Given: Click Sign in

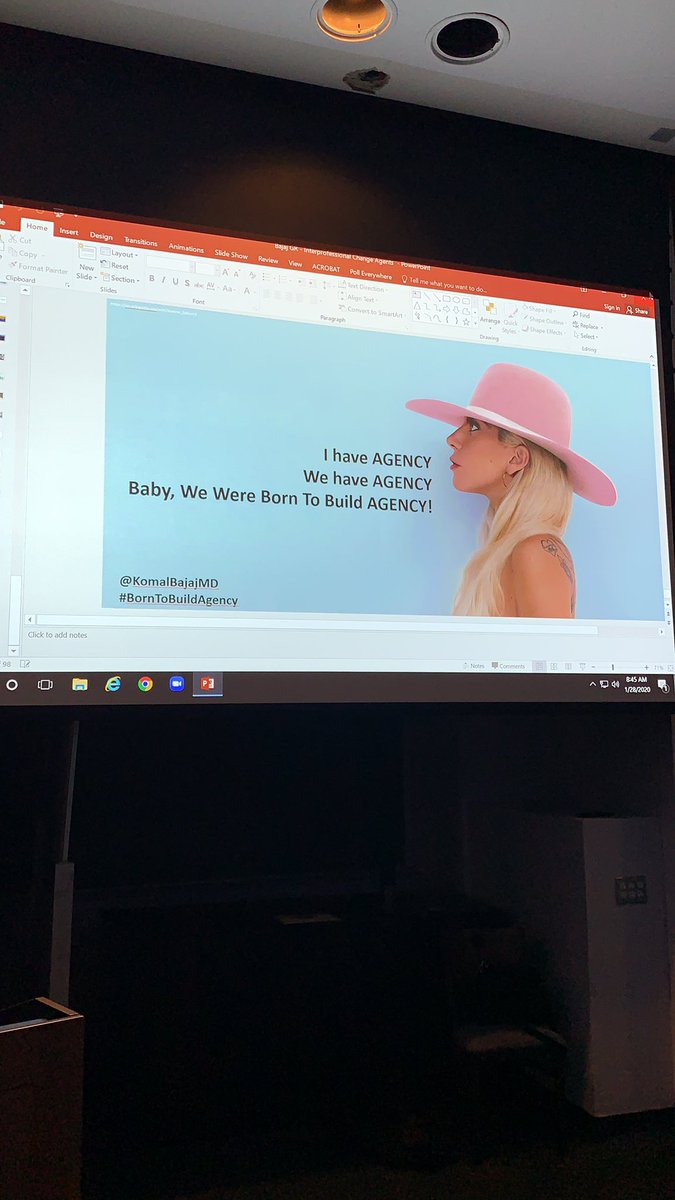Looking at the screenshot, I should click(612, 308).
